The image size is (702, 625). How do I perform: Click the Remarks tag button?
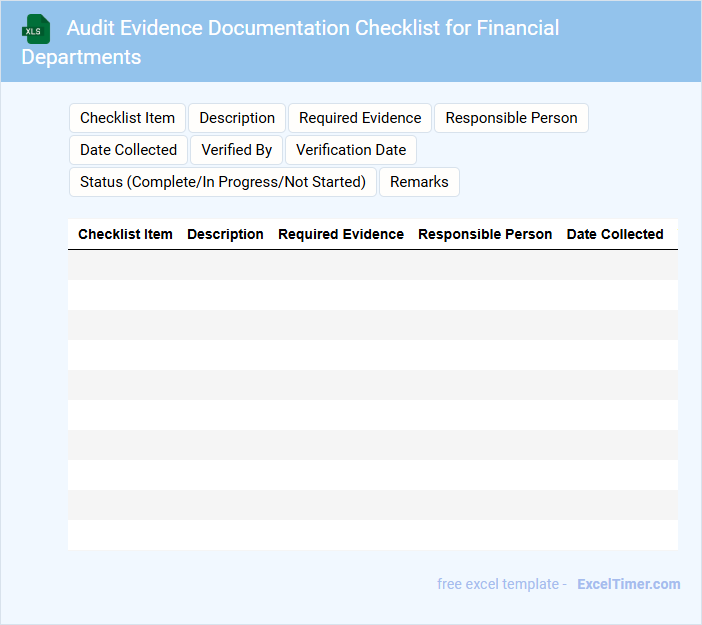pyautogui.click(x=419, y=182)
